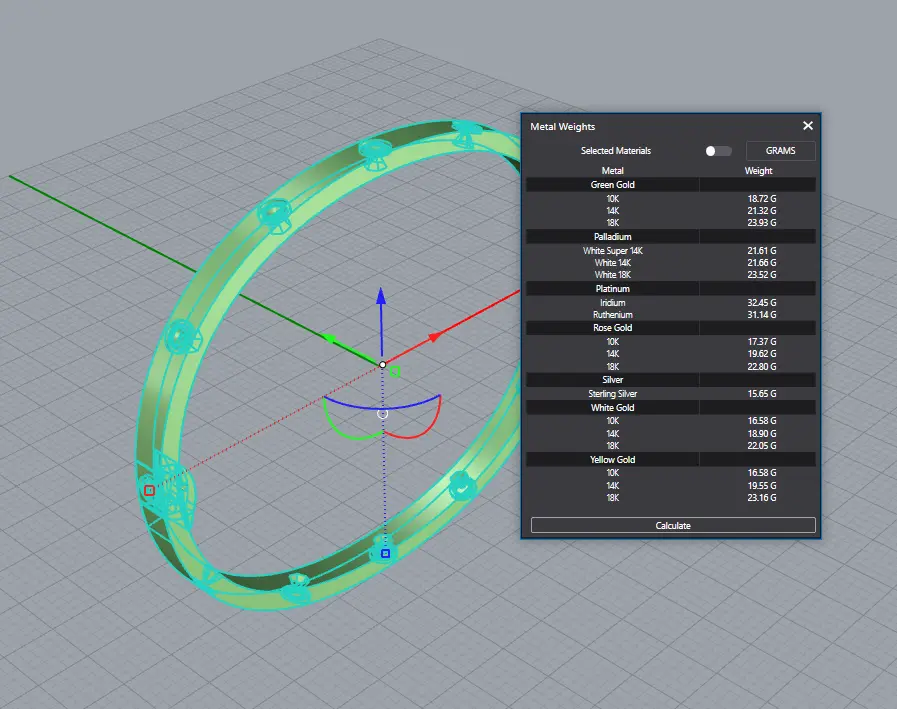Screen dimensions: 897x709
Task: Select the Platinum group header
Action: (612, 289)
